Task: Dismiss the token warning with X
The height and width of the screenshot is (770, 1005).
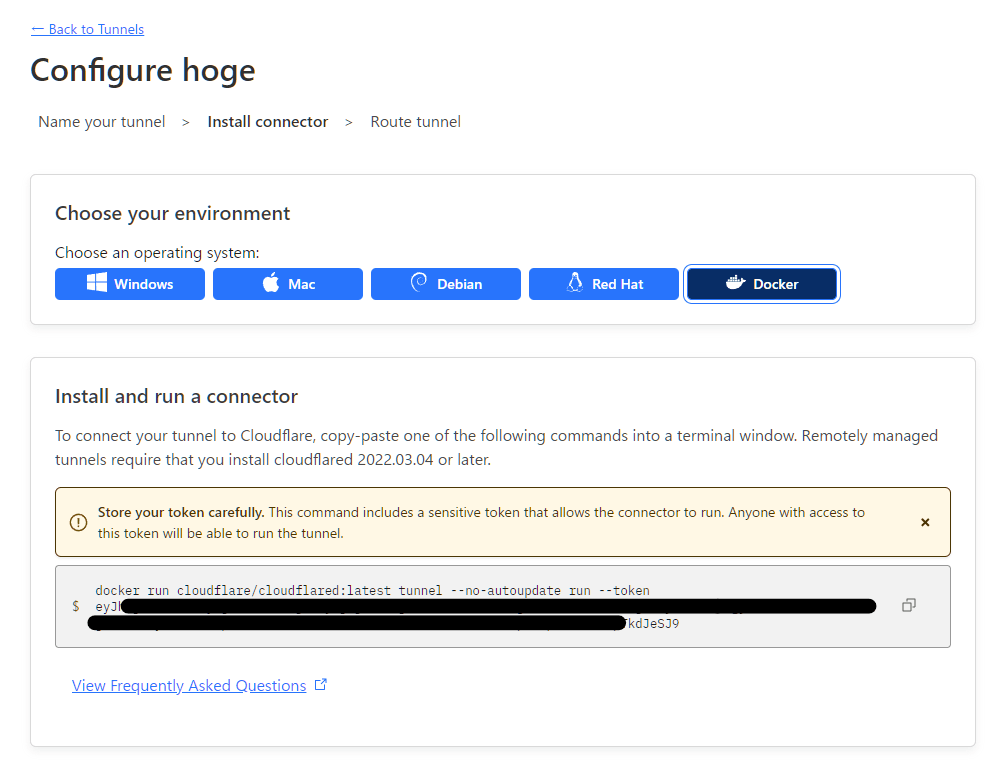Action: click(925, 523)
